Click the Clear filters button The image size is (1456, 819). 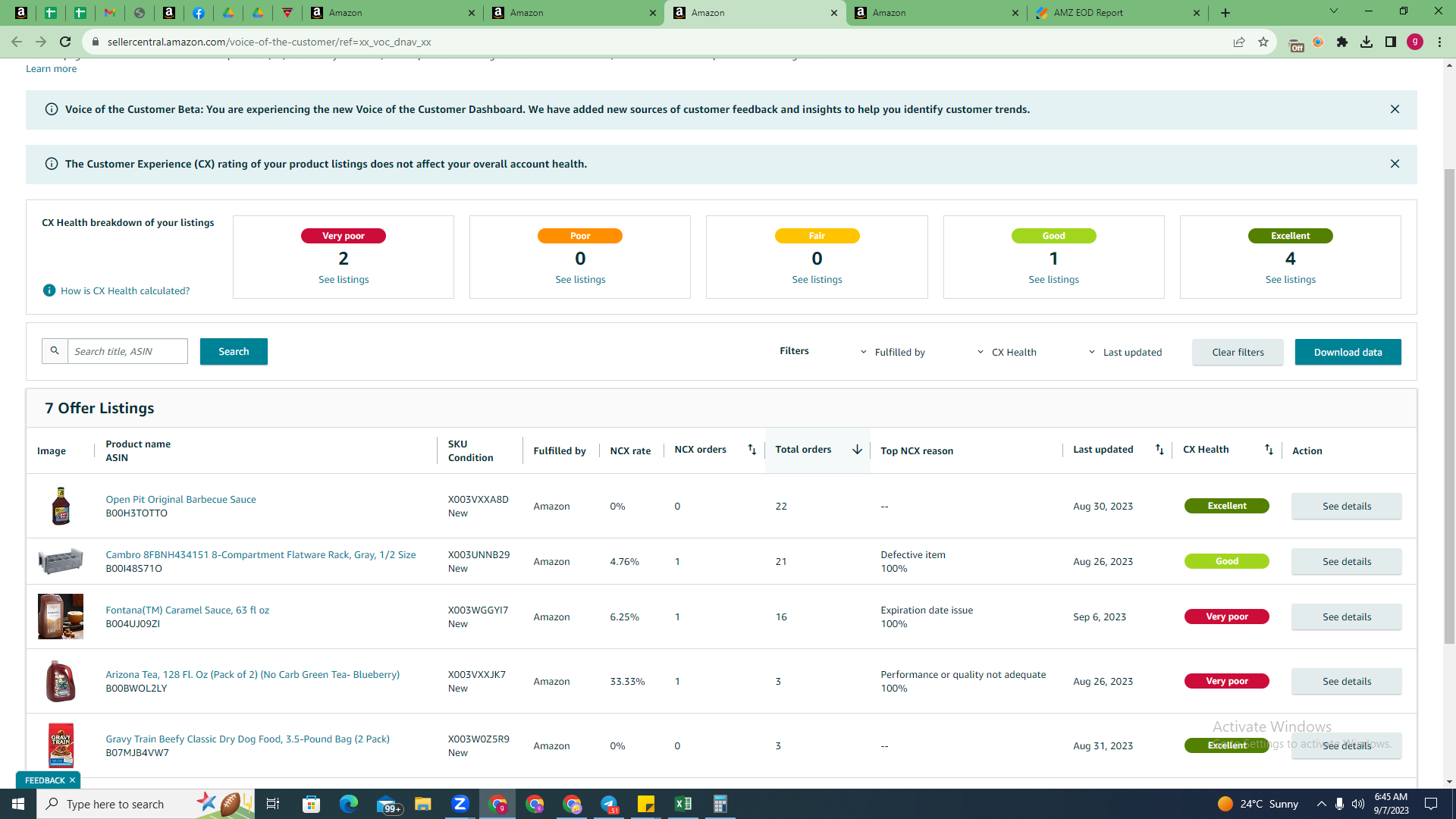click(x=1238, y=352)
